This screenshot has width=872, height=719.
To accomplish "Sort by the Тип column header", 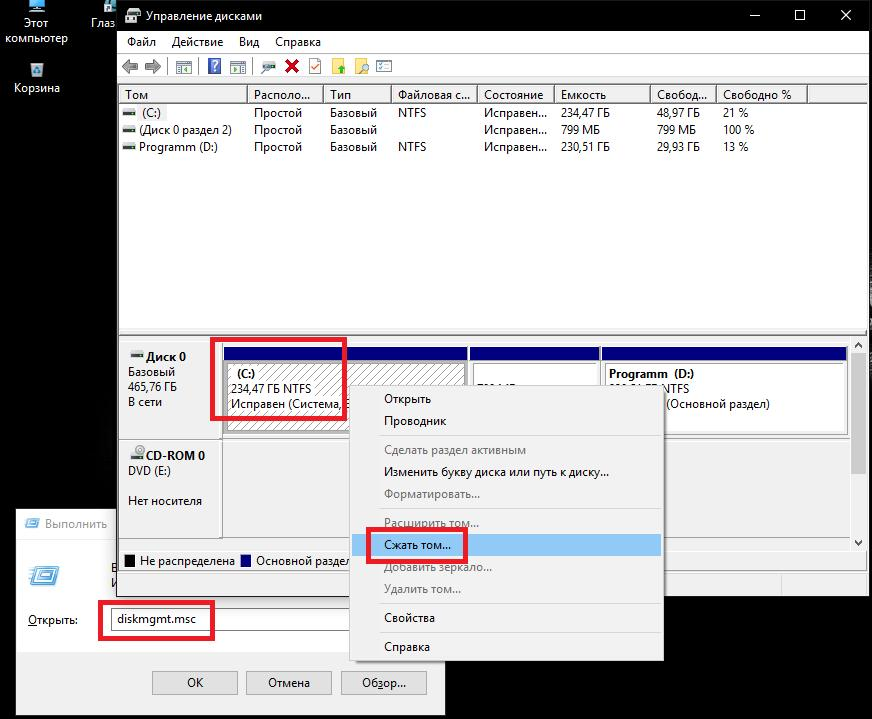I will (x=357, y=95).
